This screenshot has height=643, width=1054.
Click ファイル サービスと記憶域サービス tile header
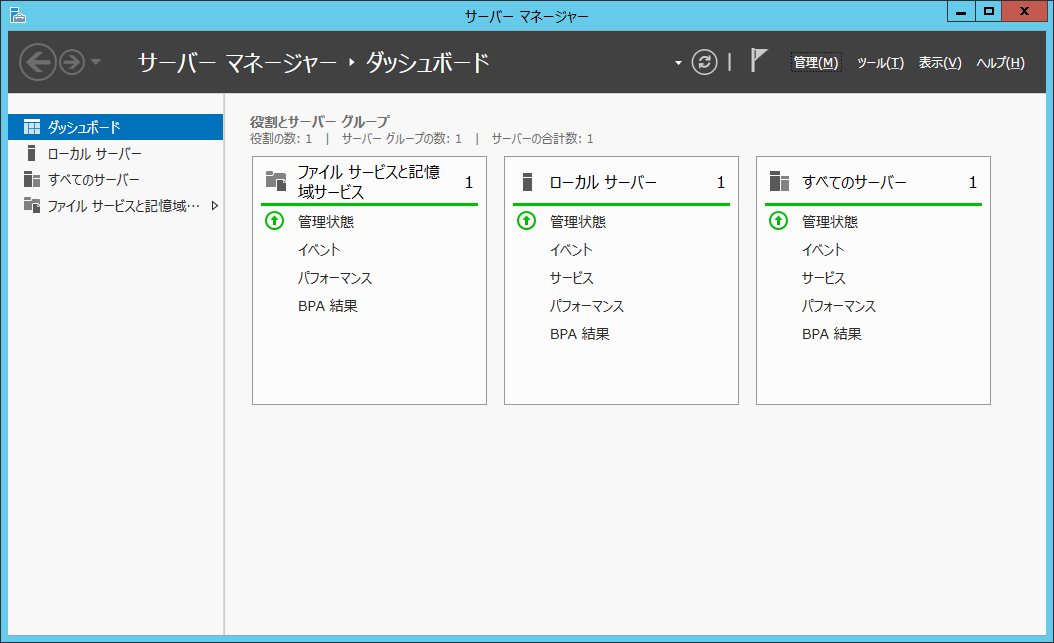pos(368,182)
